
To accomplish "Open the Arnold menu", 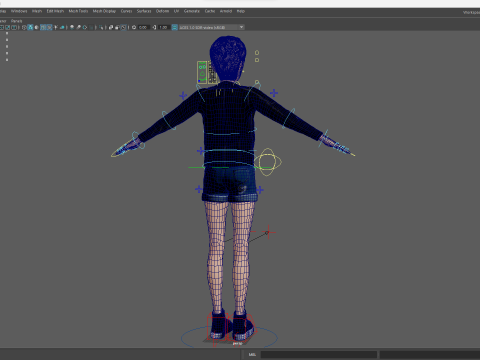I will click(x=226, y=11).
